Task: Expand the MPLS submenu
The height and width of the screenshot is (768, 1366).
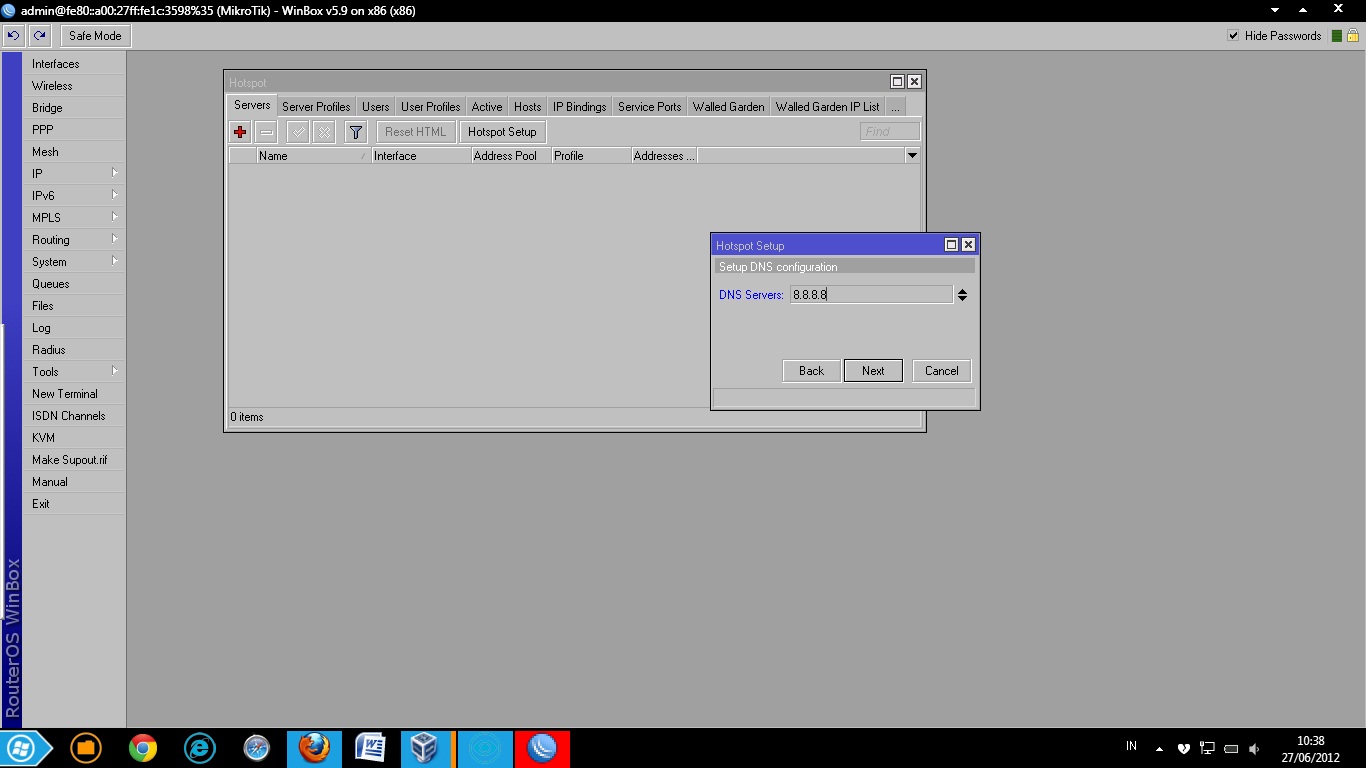Action: (75, 218)
